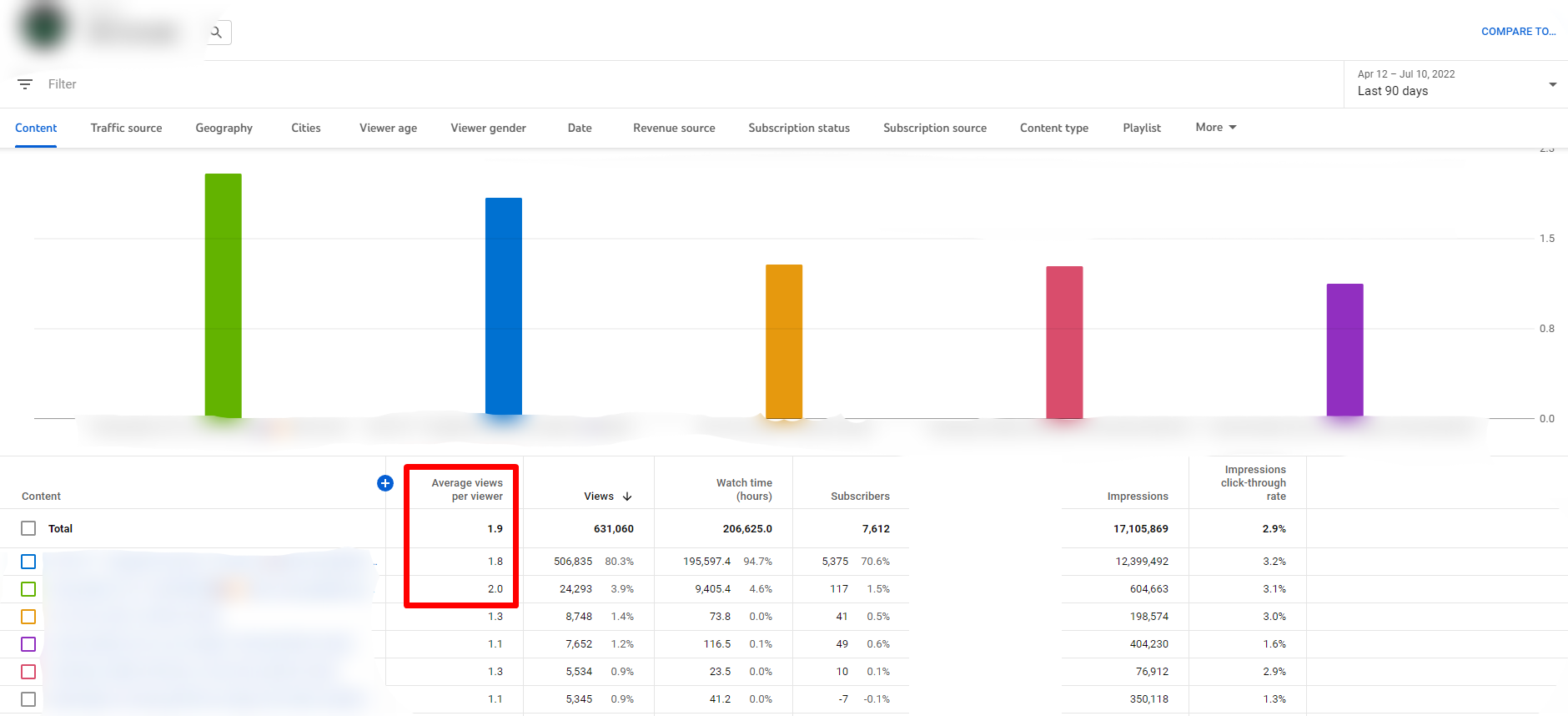Open the Revenue source tab
Screen dimensions: 1568x716
tap(674, 128)
